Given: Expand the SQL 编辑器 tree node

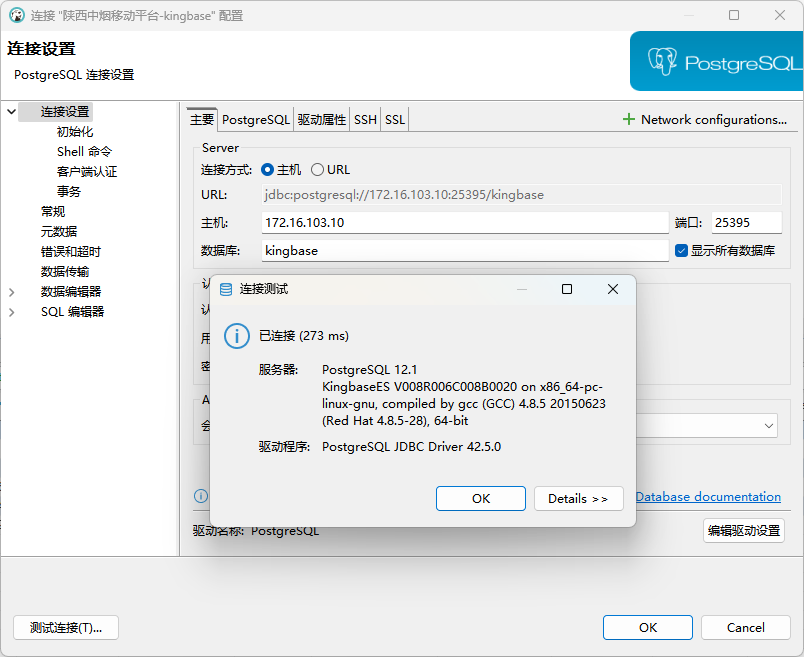Looking at the screenshot, I should pyautogui.click(x=12, y=312).
